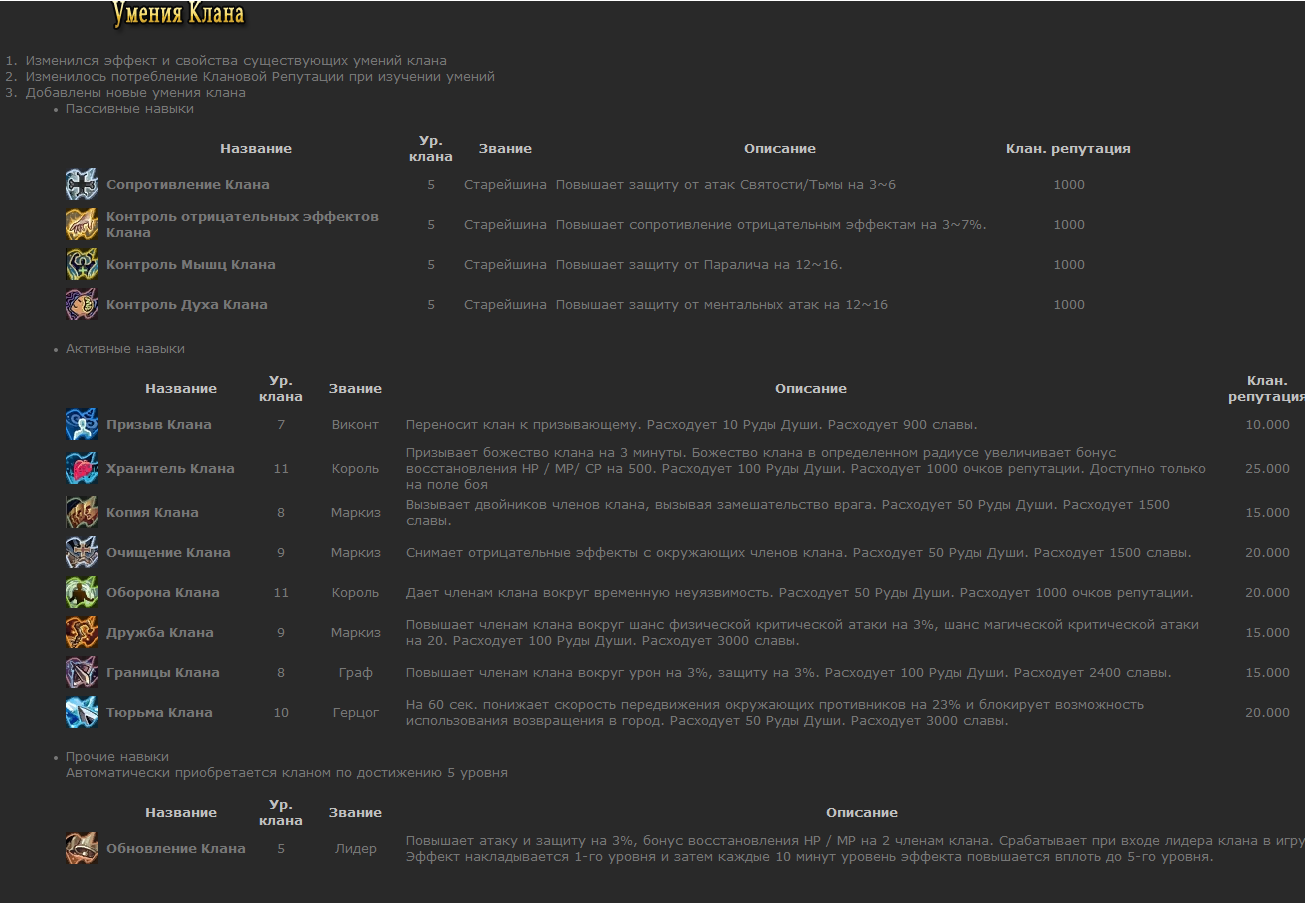Viewport: 1305px width, 903px height.
Task: Click reputation 1000 in Сопротивление Клана row
Action: click(1069, 184)
